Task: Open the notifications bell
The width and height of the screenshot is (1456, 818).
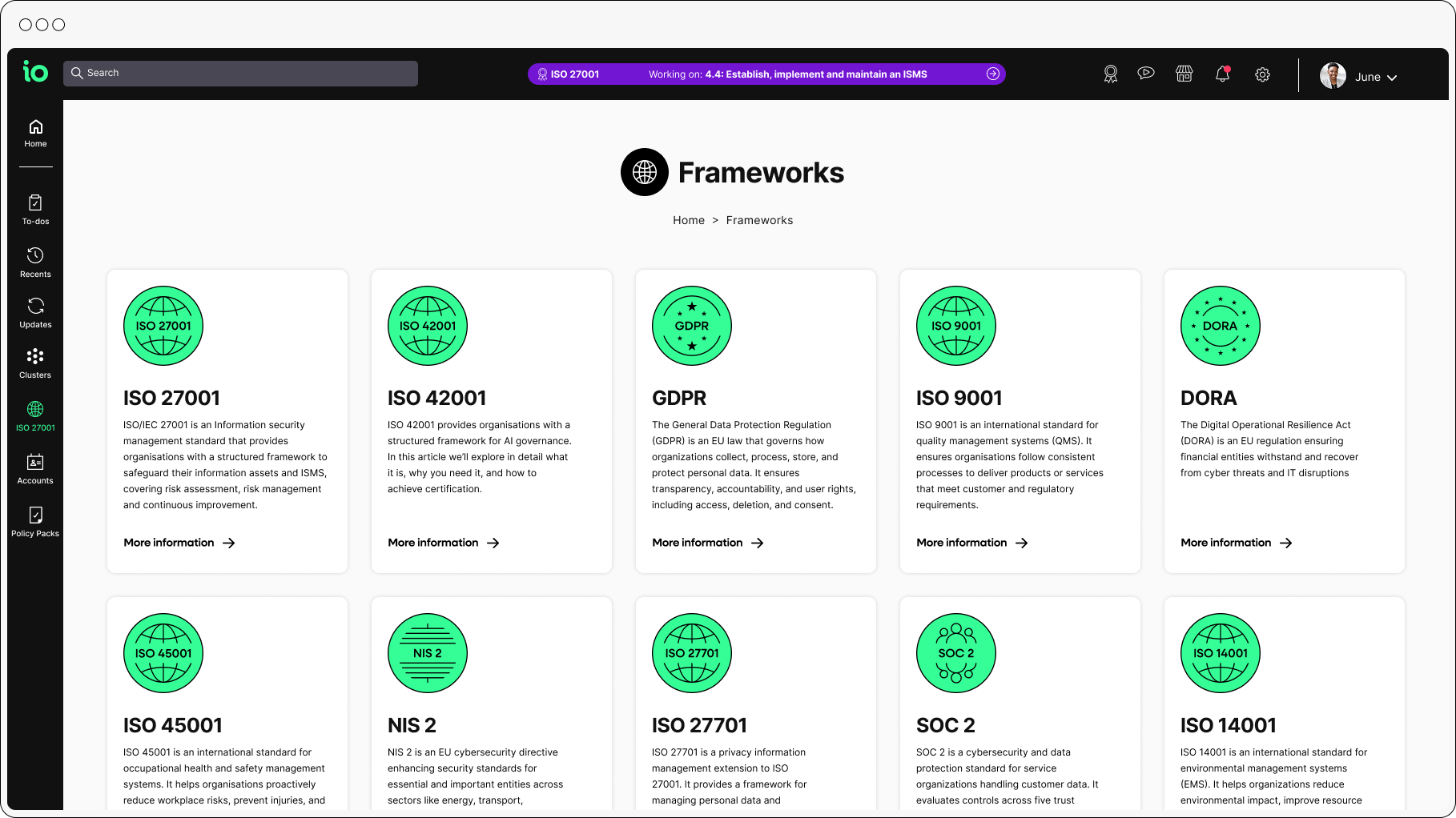Action: [1222, 74]
